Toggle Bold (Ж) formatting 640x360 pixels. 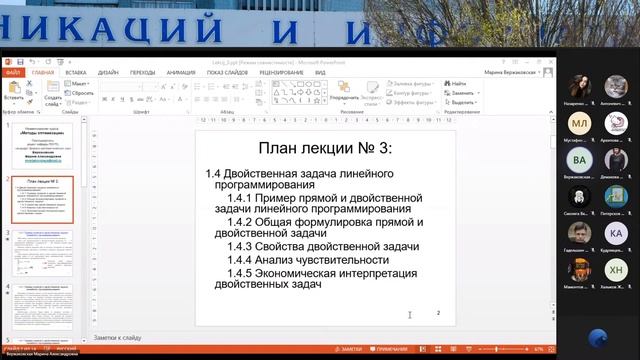point(105,99)
